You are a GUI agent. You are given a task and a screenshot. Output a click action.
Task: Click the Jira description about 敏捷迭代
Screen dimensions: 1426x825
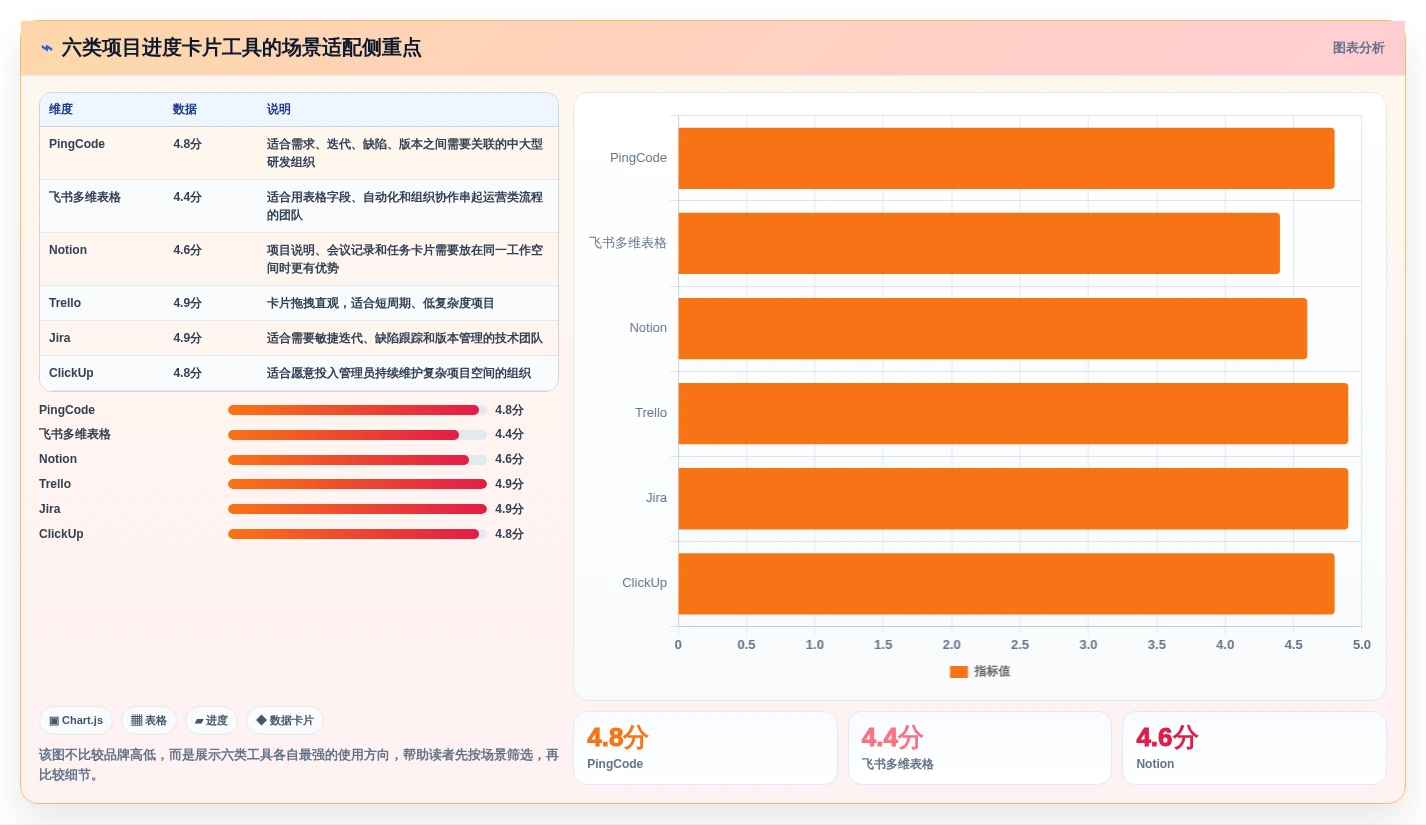[405, 338]
